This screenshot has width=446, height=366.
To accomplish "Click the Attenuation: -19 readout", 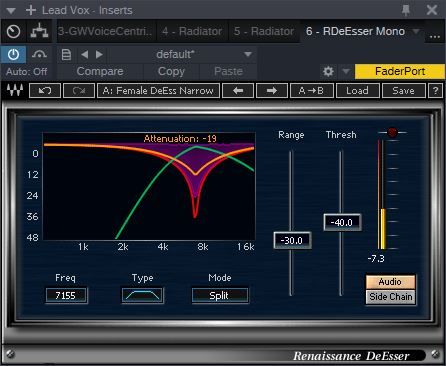I will coord(180,138).
